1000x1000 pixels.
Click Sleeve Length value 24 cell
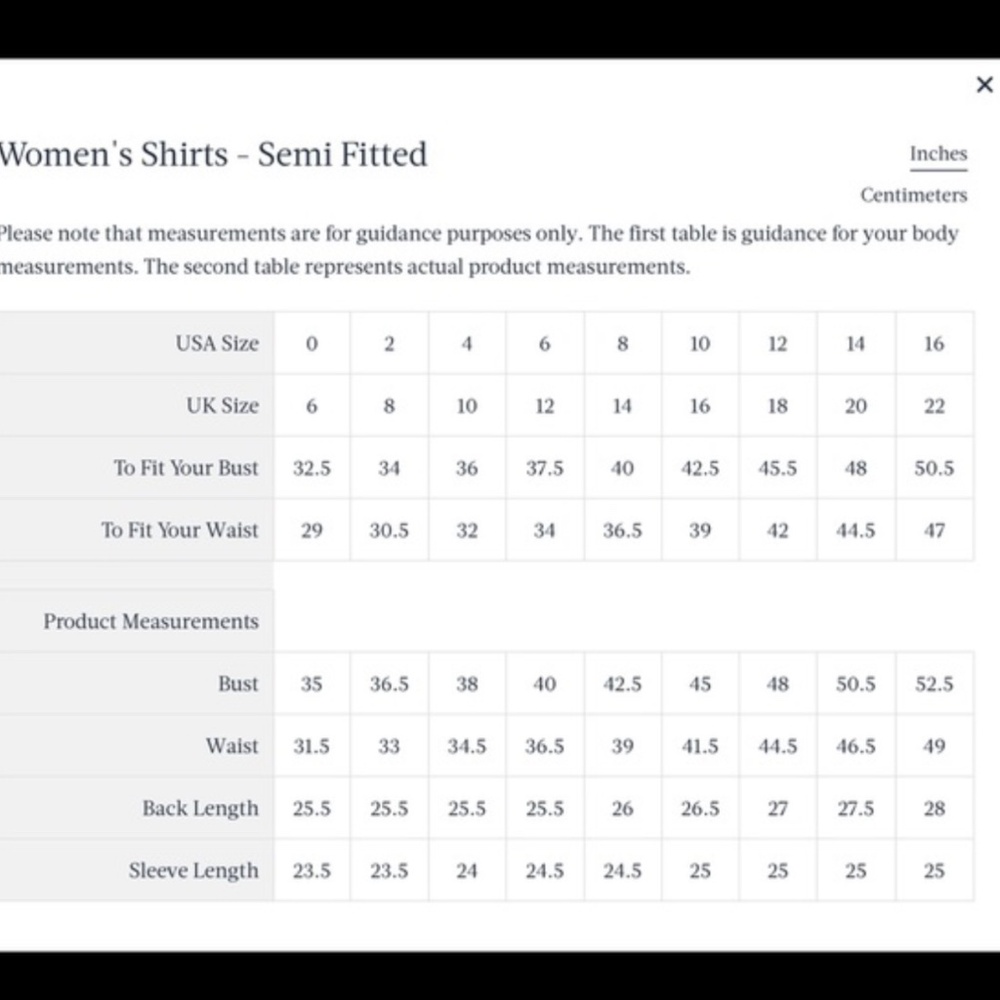pyautogui.click(x=467, y=871)
